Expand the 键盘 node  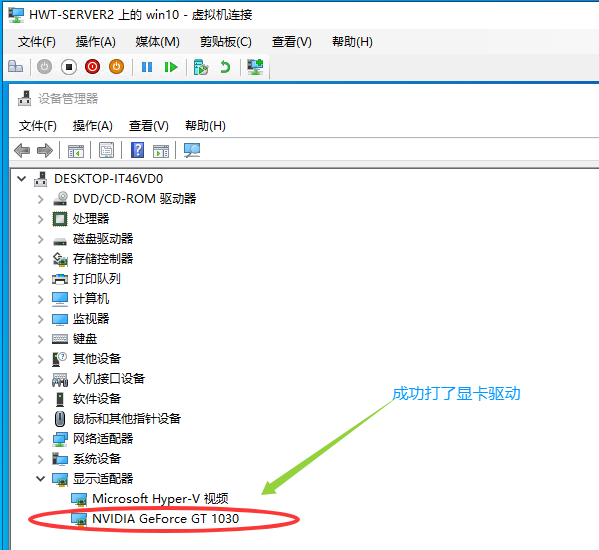[x=40, y=339]
